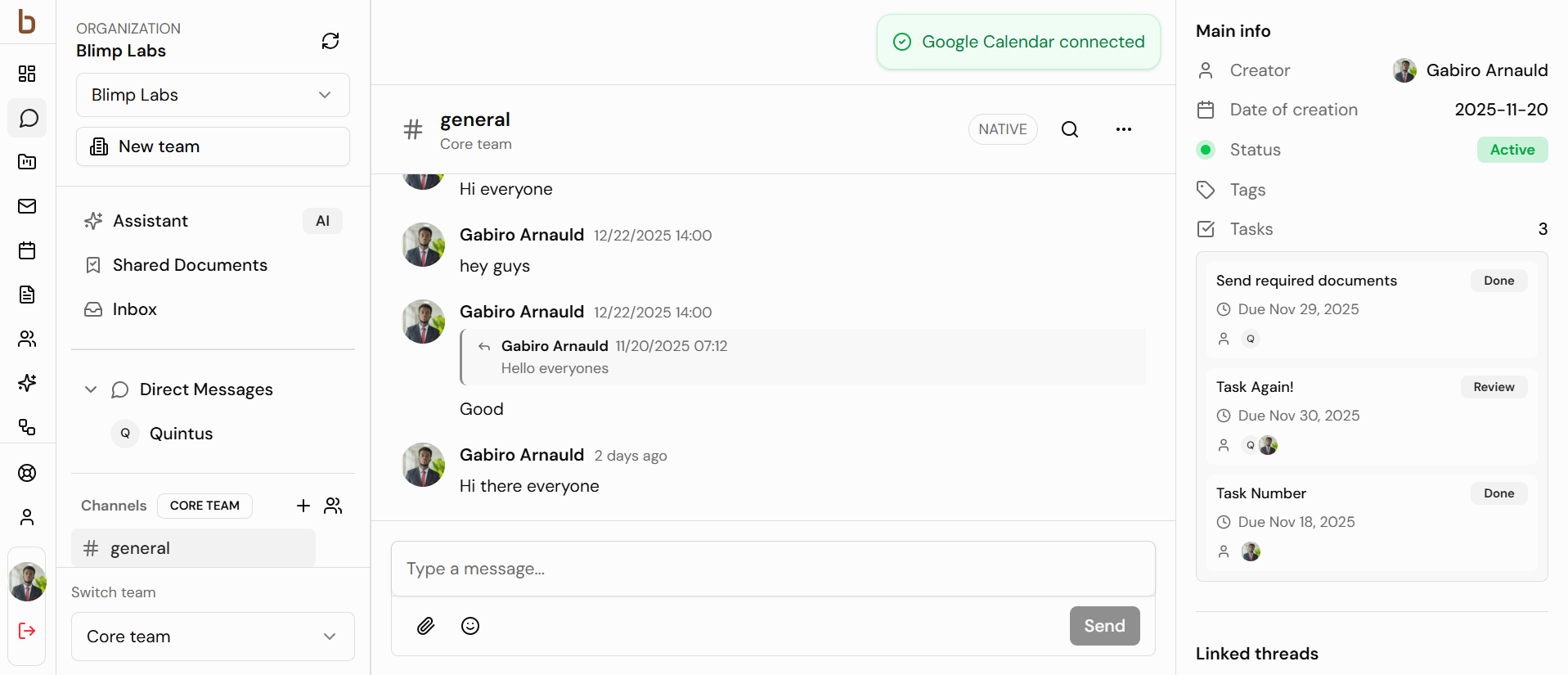This screenshot has height=675, width=1568.
Task: Click the logout icon in sidebar
Action: [27, 631]
